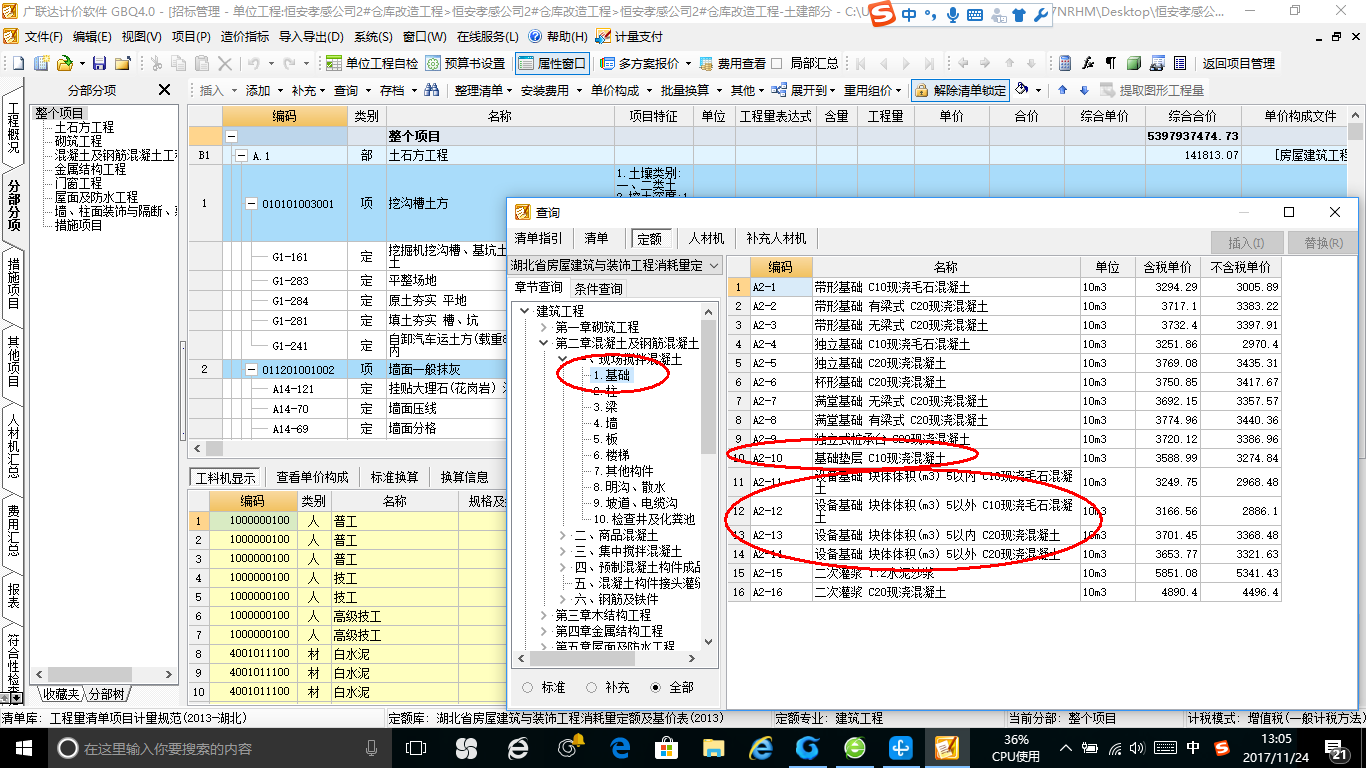Select row A2-13 设备基础 5以内 C20现浇混凝土
Screen dimensions: 1366x768
click(x=1004, y=535)
